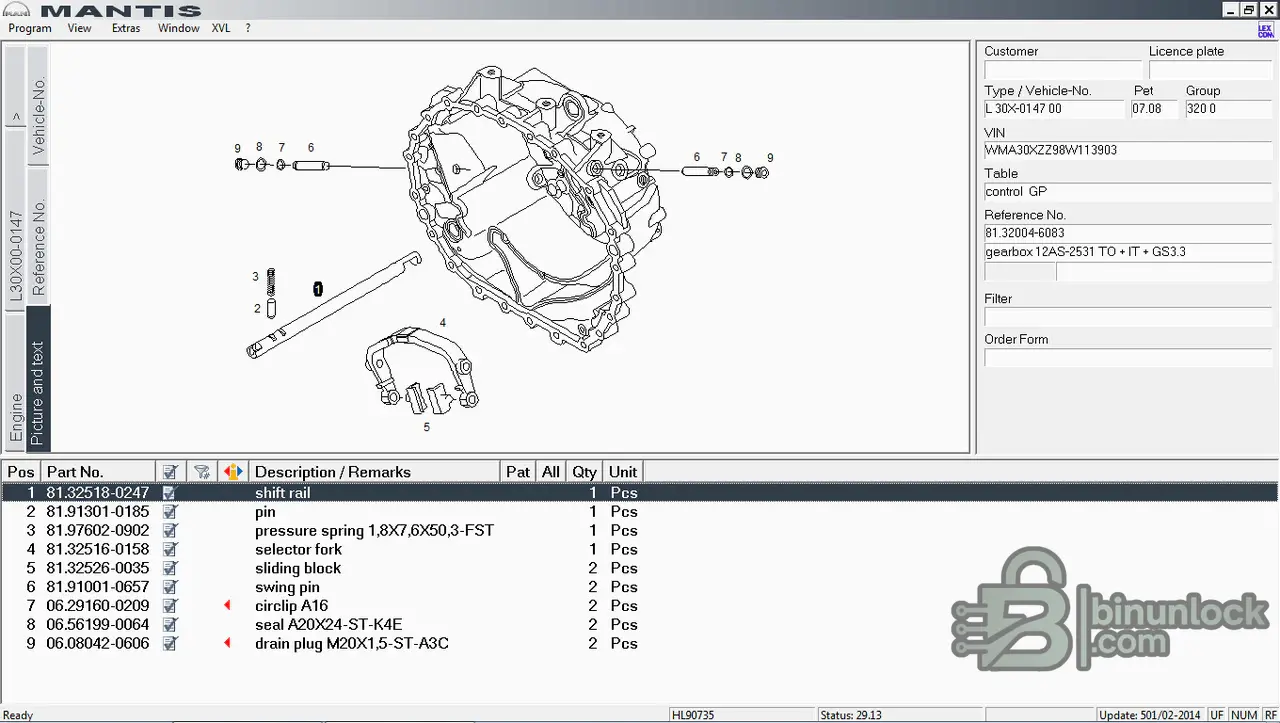Open the ? help menu
The image size is (1280, 723).
click(248, 28)
